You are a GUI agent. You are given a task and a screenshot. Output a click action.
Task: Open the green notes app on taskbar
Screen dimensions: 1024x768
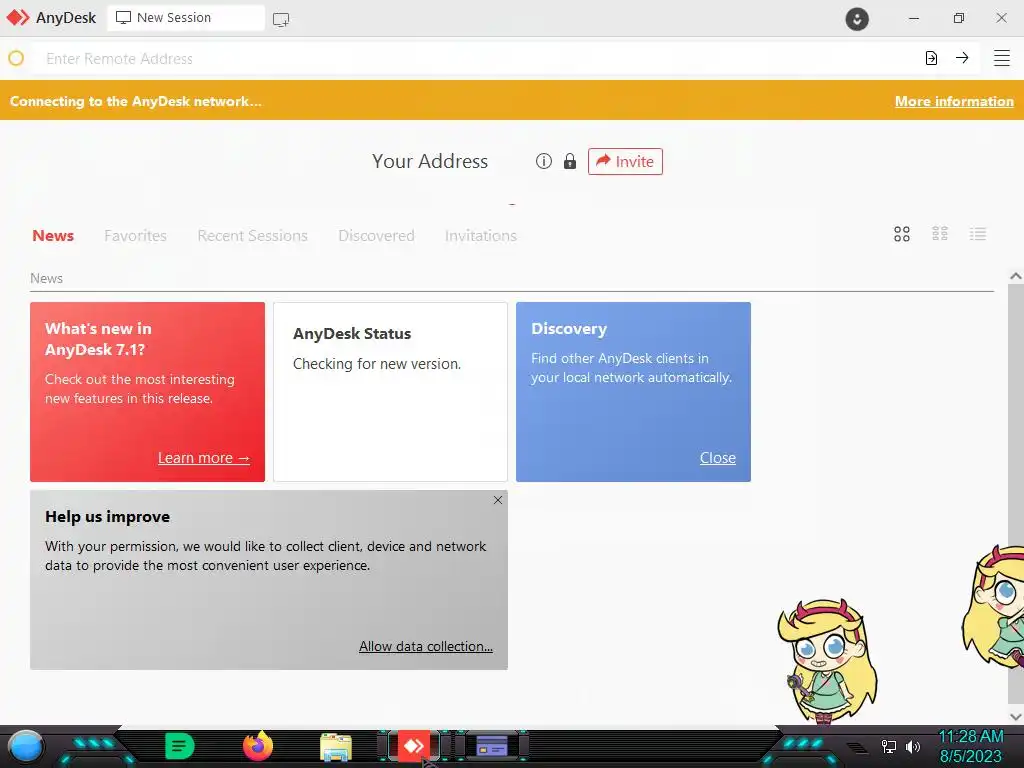coord(180,746)
